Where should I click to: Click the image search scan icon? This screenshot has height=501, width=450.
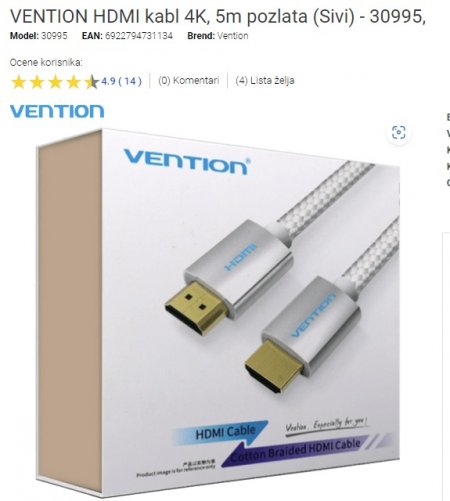[399, 132]
